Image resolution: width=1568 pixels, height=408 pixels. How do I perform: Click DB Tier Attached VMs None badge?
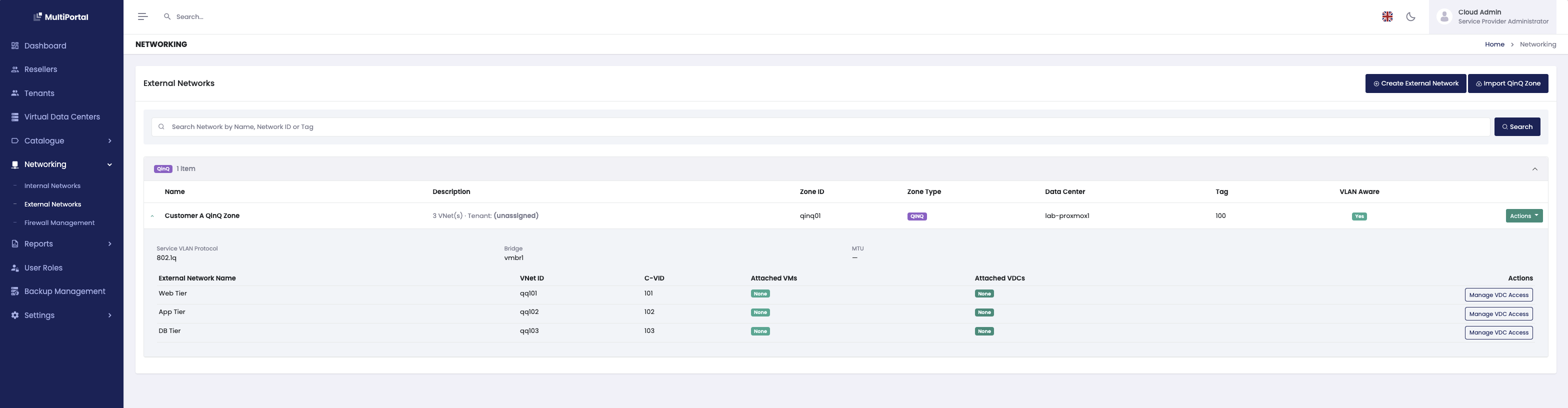coord(759,331)
